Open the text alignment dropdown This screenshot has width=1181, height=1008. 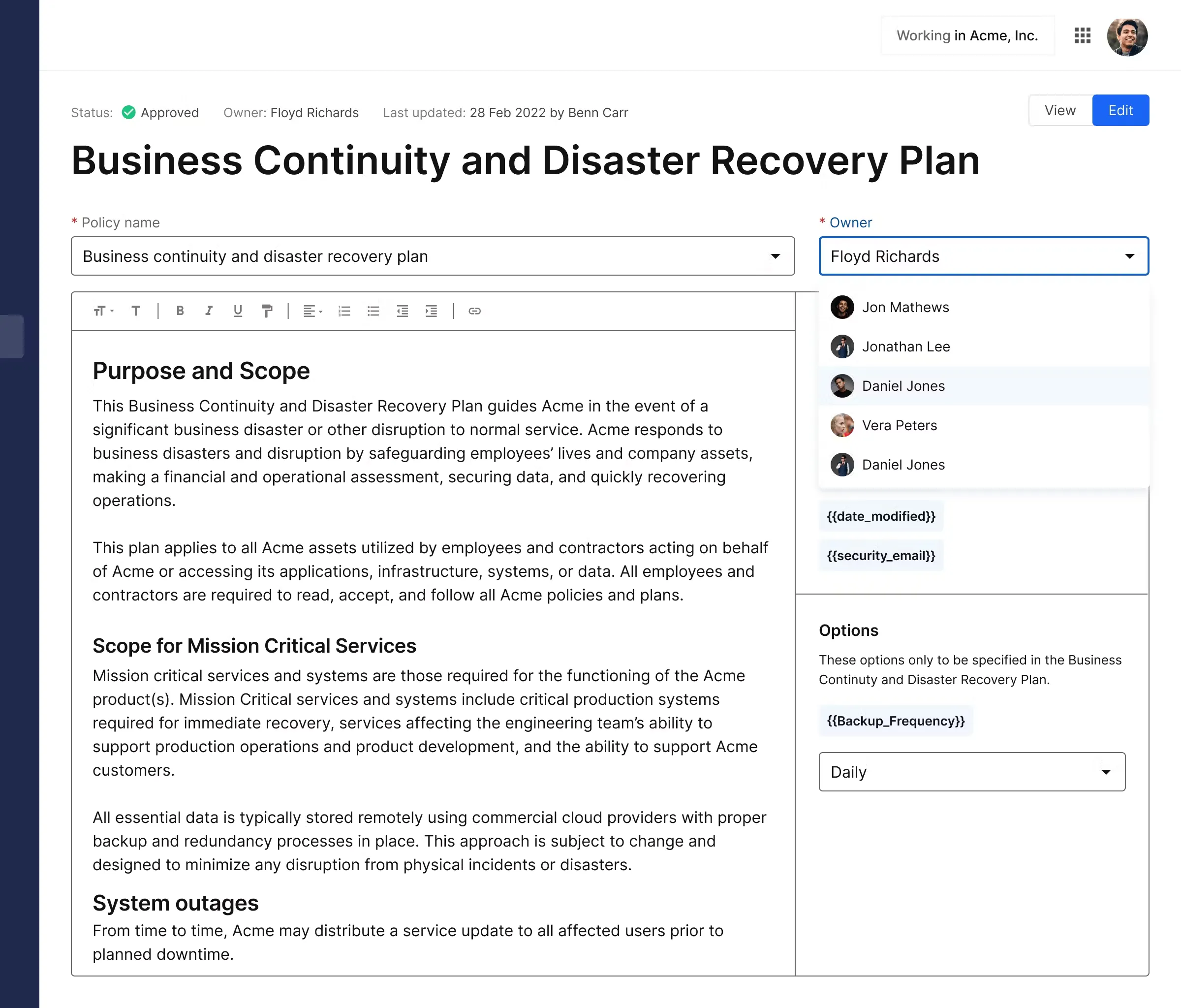tap(312, 311)
